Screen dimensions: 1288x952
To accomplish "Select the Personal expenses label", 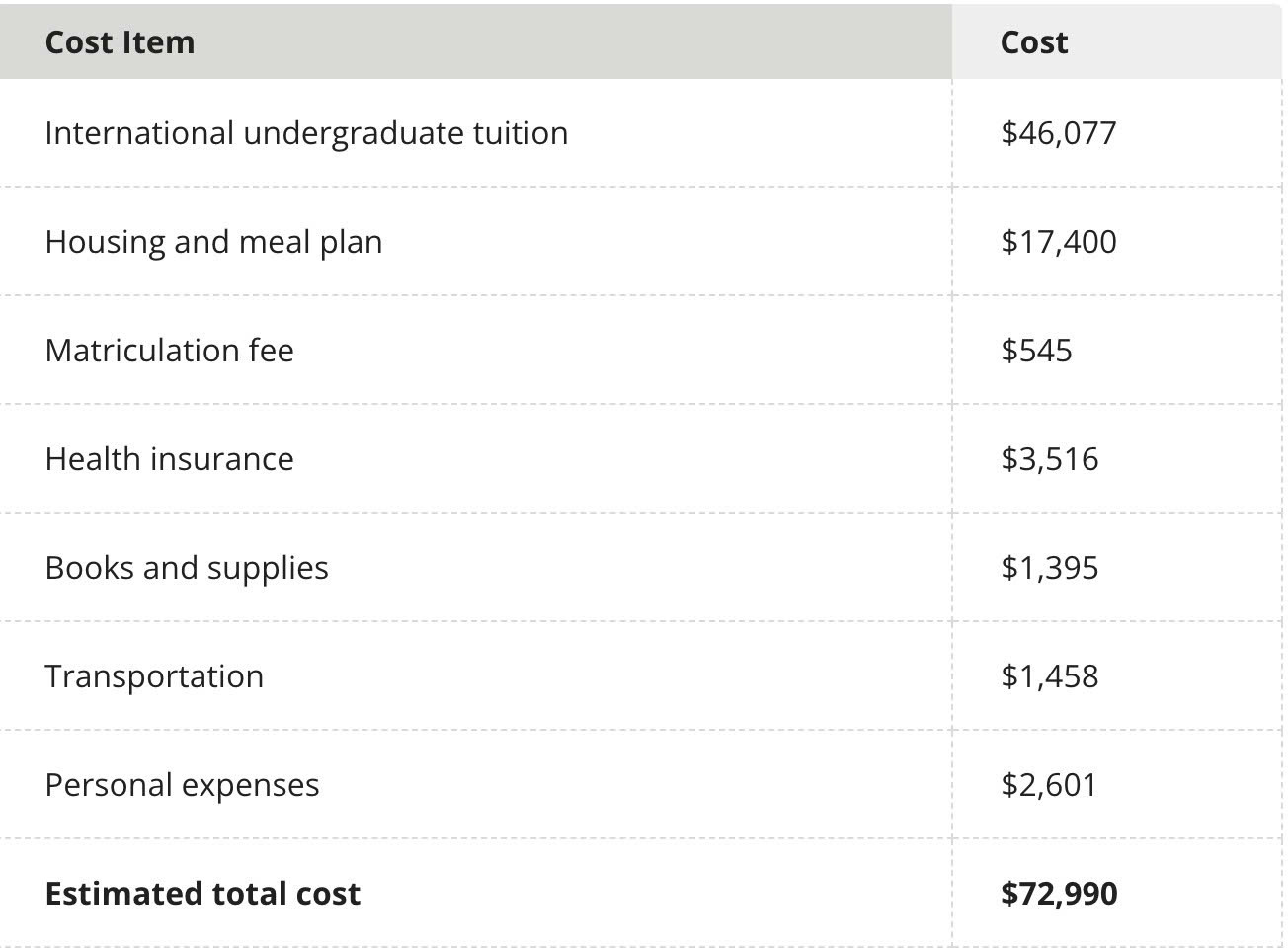I will tap(182, 785).
